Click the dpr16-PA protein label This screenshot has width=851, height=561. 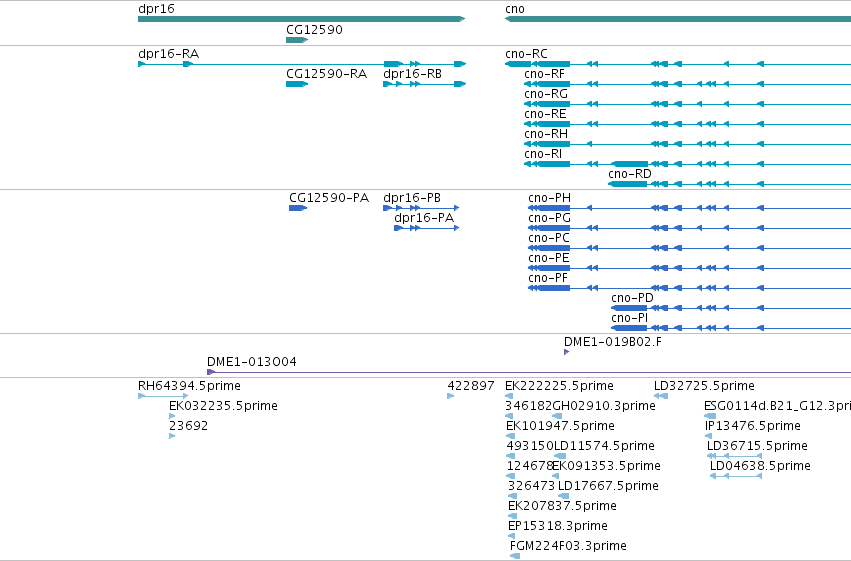click(x=424, y=218)
